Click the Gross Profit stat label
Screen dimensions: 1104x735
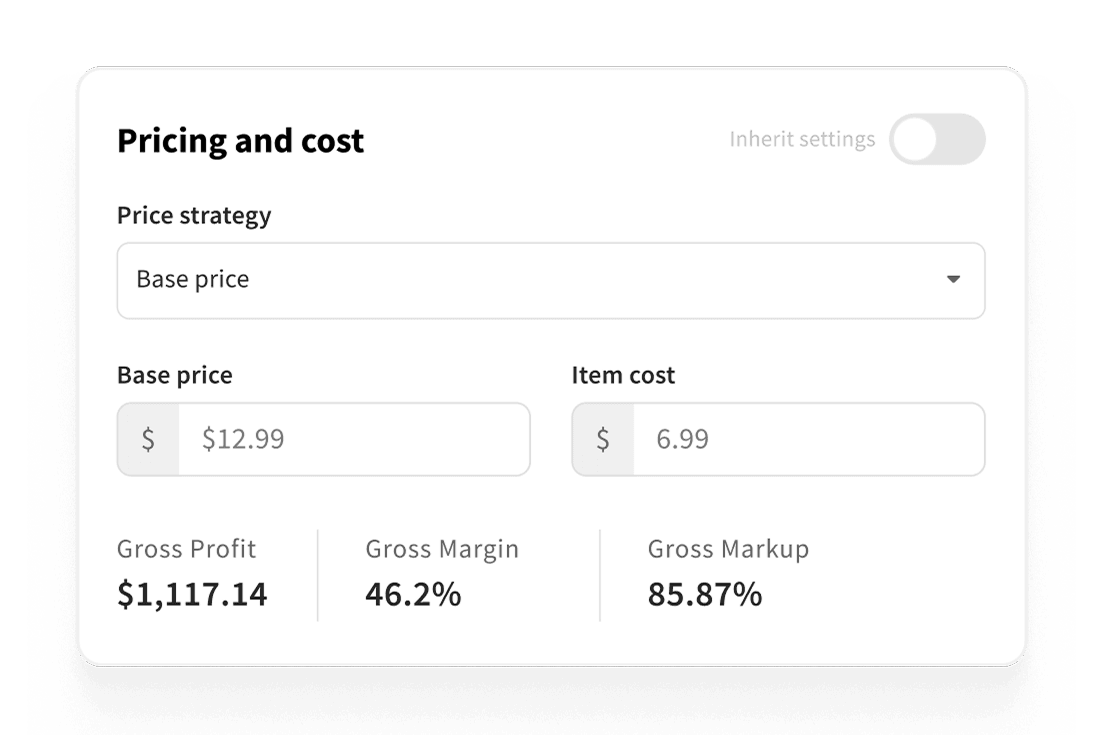(186, 549)
